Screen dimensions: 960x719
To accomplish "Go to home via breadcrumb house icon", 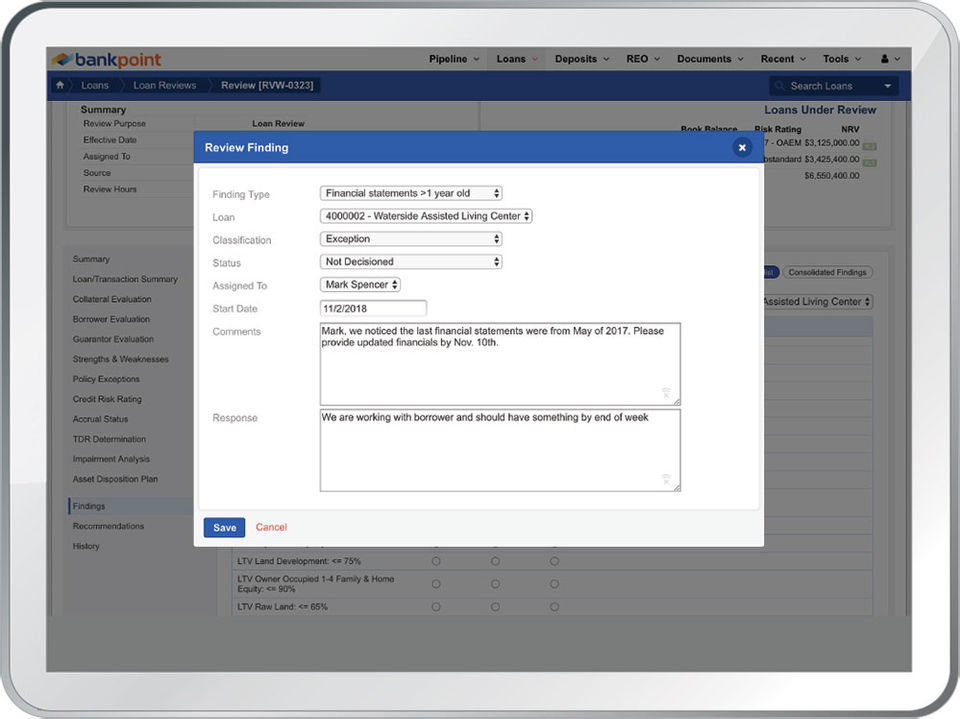I will click(60, 85).
